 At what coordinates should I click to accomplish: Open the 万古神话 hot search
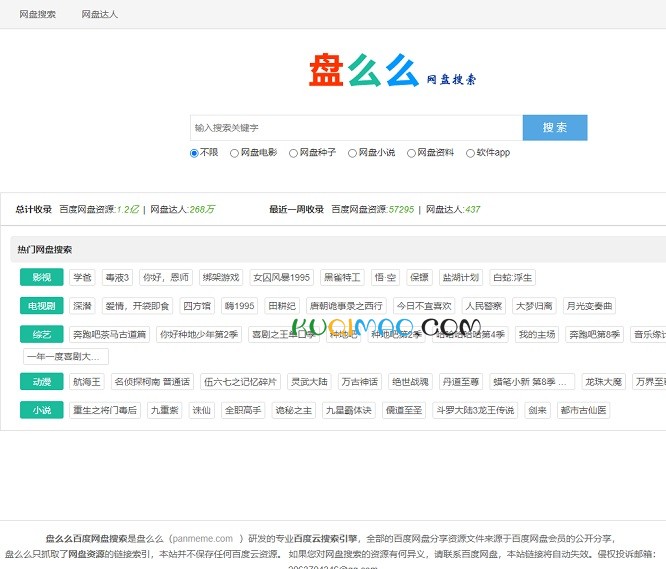[x=360, y=381]
